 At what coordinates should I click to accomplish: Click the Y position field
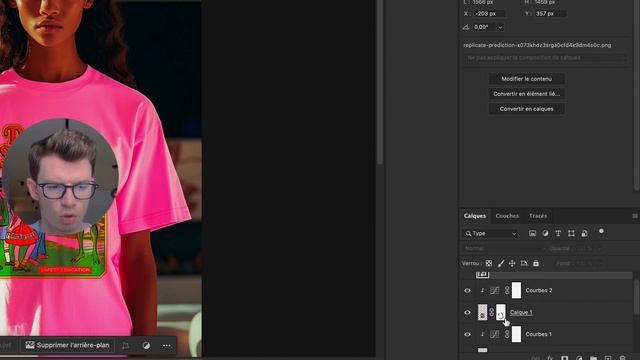pos(550,14)
